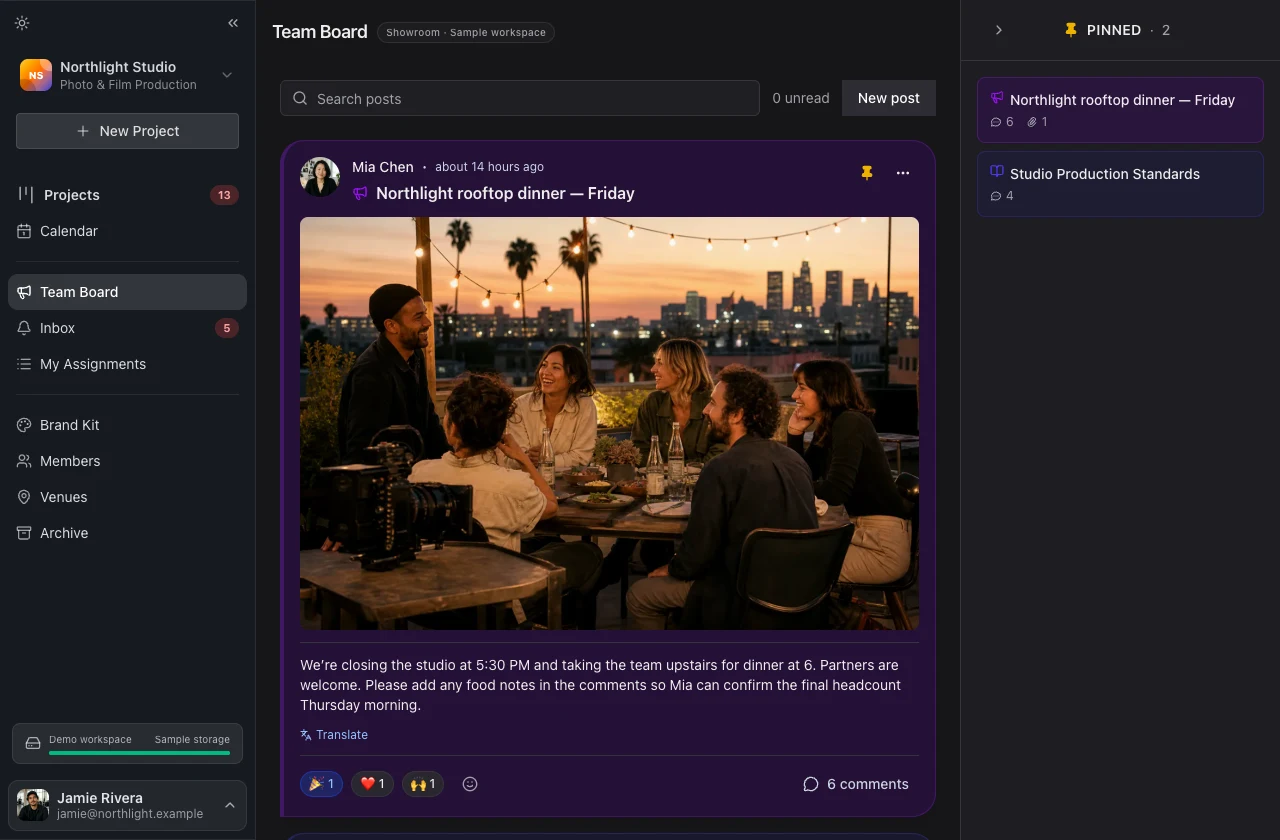This screenshot has height=840, width=1280.
Task: Open pinned Studio Production Standards post
Action: (x=1120, y=184)
